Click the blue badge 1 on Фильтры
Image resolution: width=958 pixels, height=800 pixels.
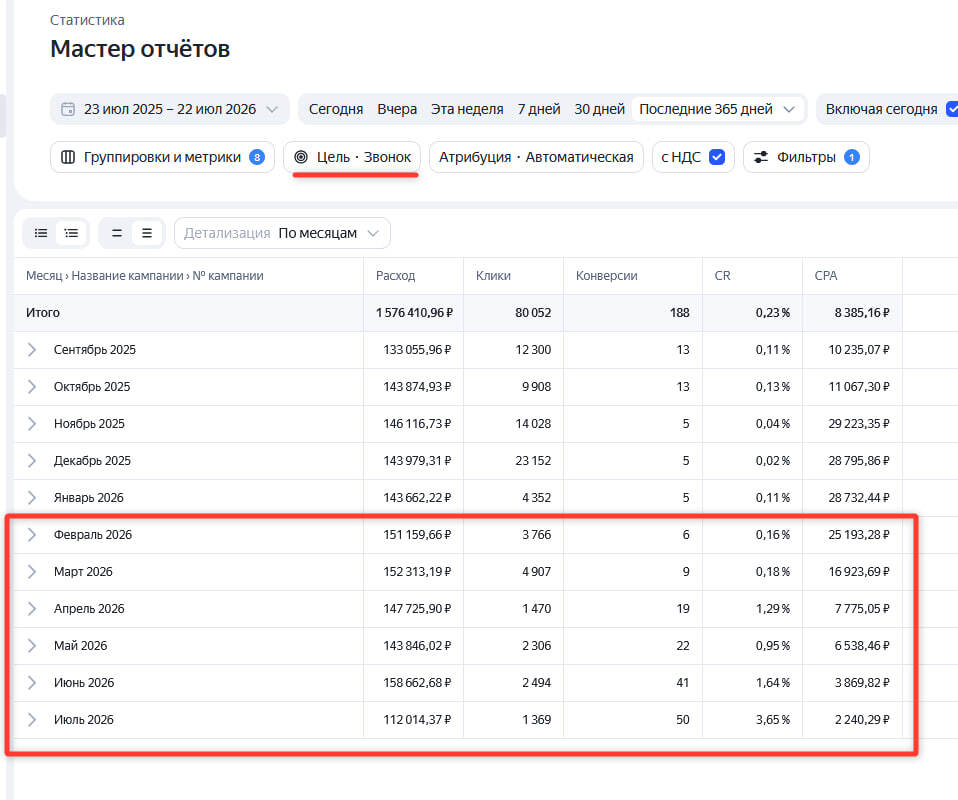tap(852, 157)
